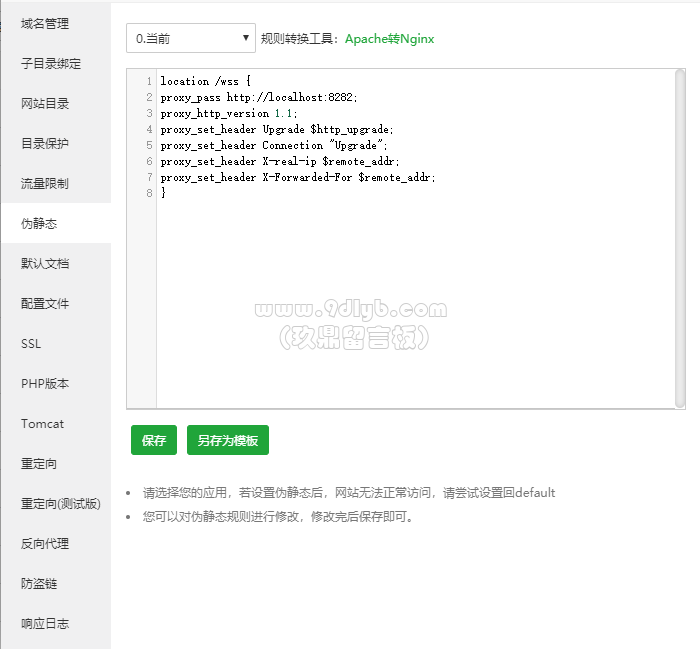Go to the PHP版本 tab
The height and width of the screenshot is (649, 700).
click(56, 383)
